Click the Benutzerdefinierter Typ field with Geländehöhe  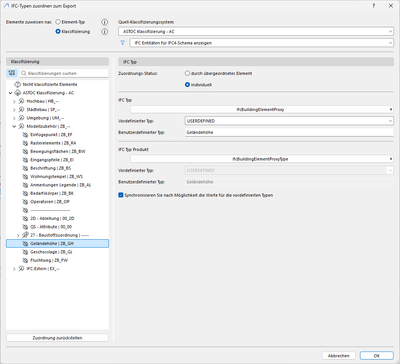[289, 132]
